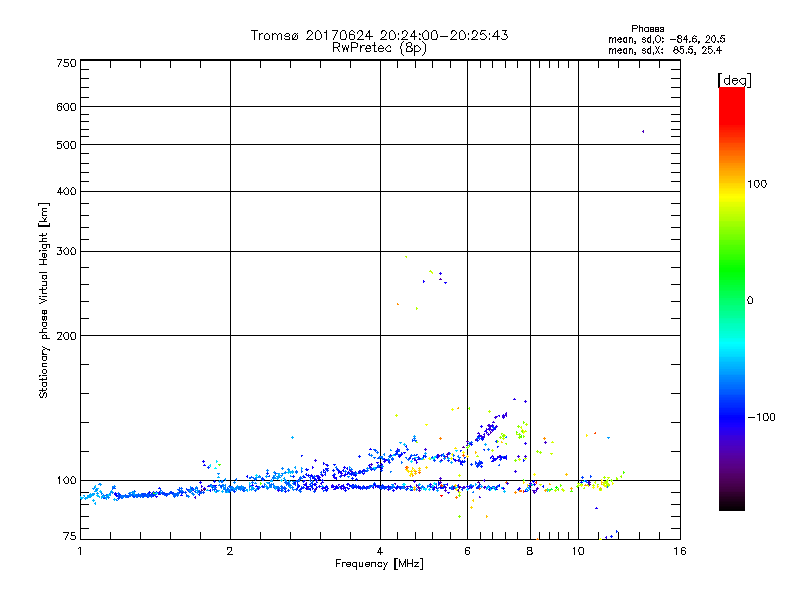Image resolution: width=800 pixels, height=600 pixels.
Task: Click the 'Frequency [MHz]' axis label
Action: click(379, 564)
